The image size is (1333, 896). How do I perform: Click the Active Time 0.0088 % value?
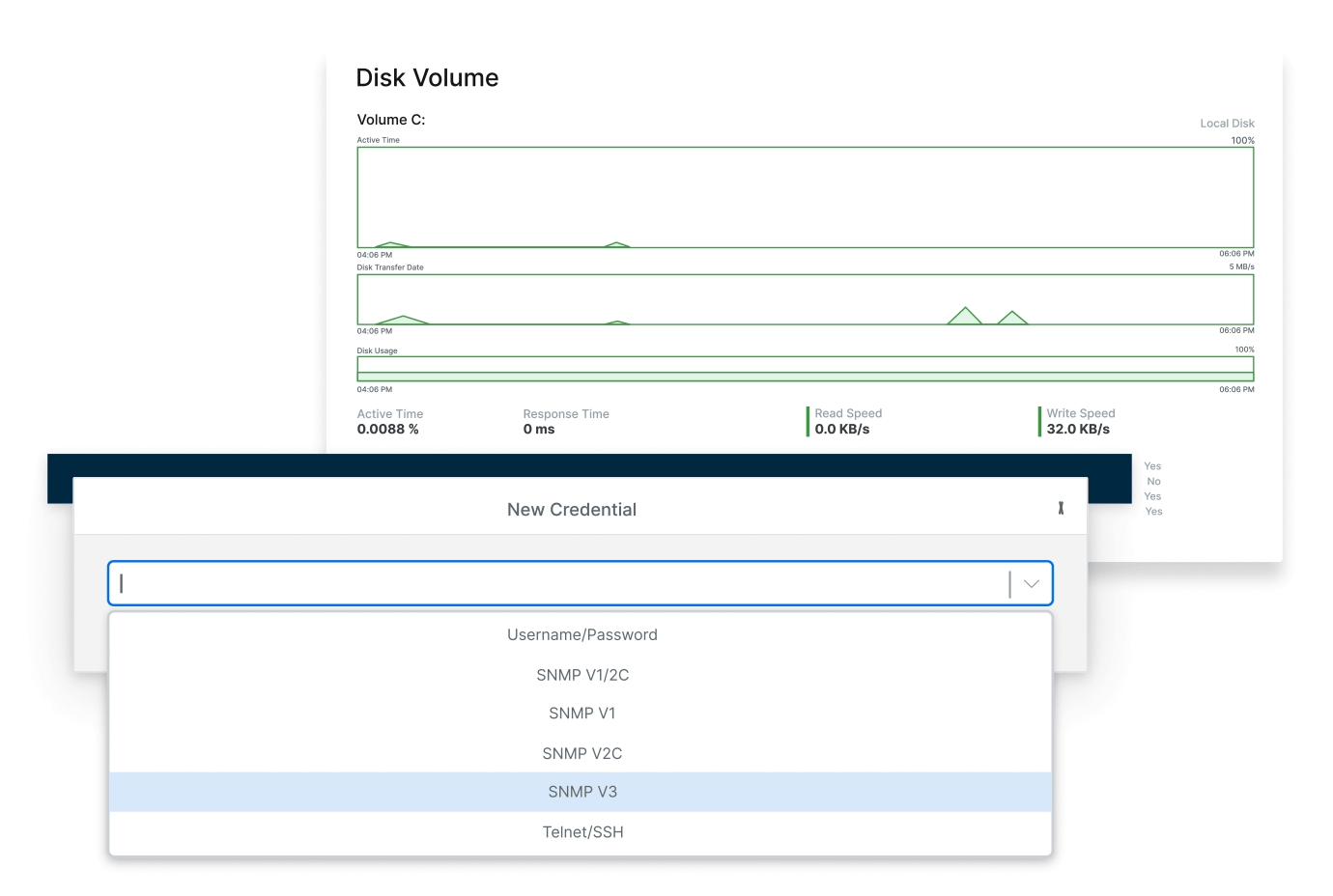(x=388, y=430)
